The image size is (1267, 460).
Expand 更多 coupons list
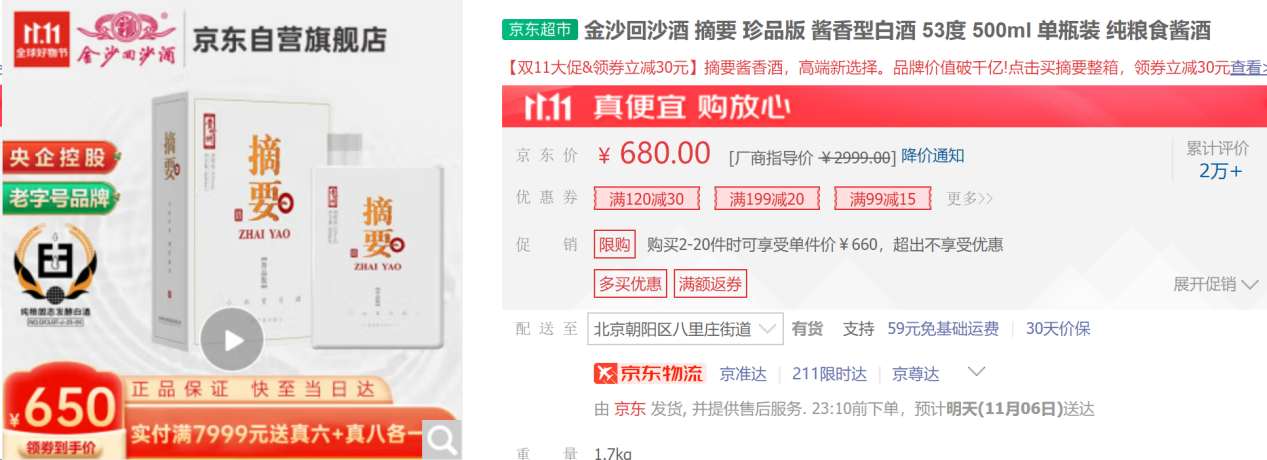(x=970, y=198)
